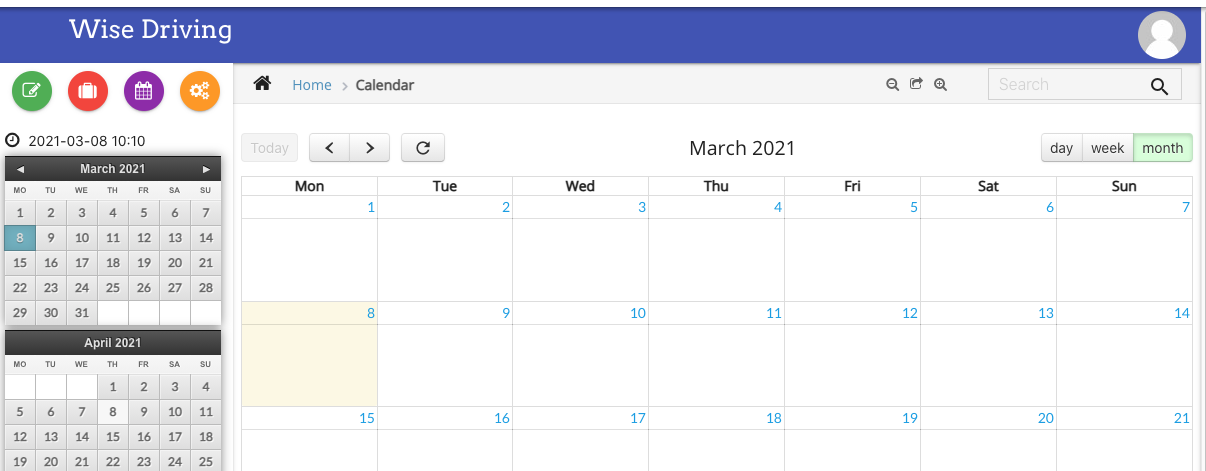Open the user profile avatar
The image size is (1206, 471).
(x=1162, y=35)
